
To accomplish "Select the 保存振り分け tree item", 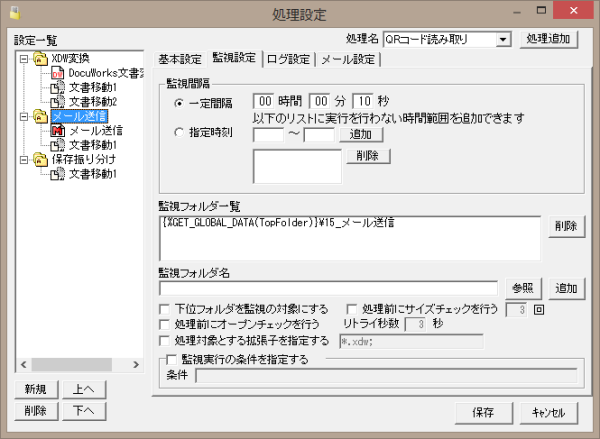I will pos(84,160).
